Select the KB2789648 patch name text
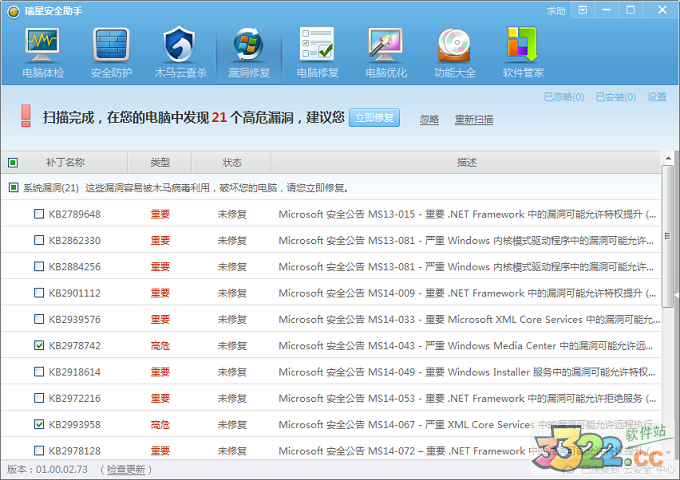The height and width of the screenshot is (480, 680). pyautogui.click(x=75, y=214)
